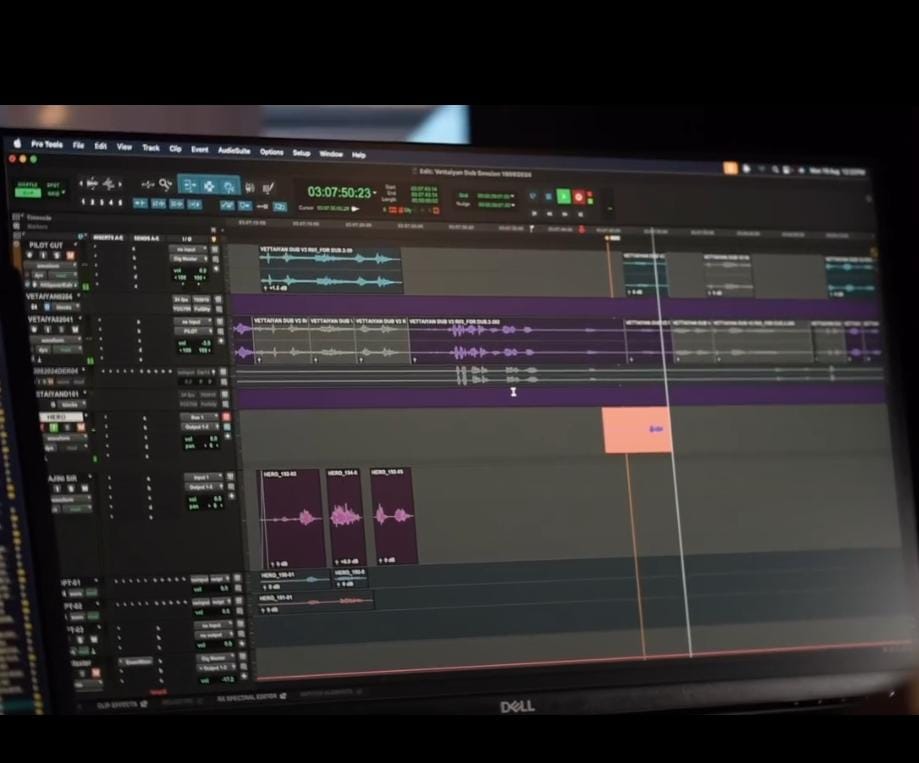Select the Grabber hand tool

(229, 187)
